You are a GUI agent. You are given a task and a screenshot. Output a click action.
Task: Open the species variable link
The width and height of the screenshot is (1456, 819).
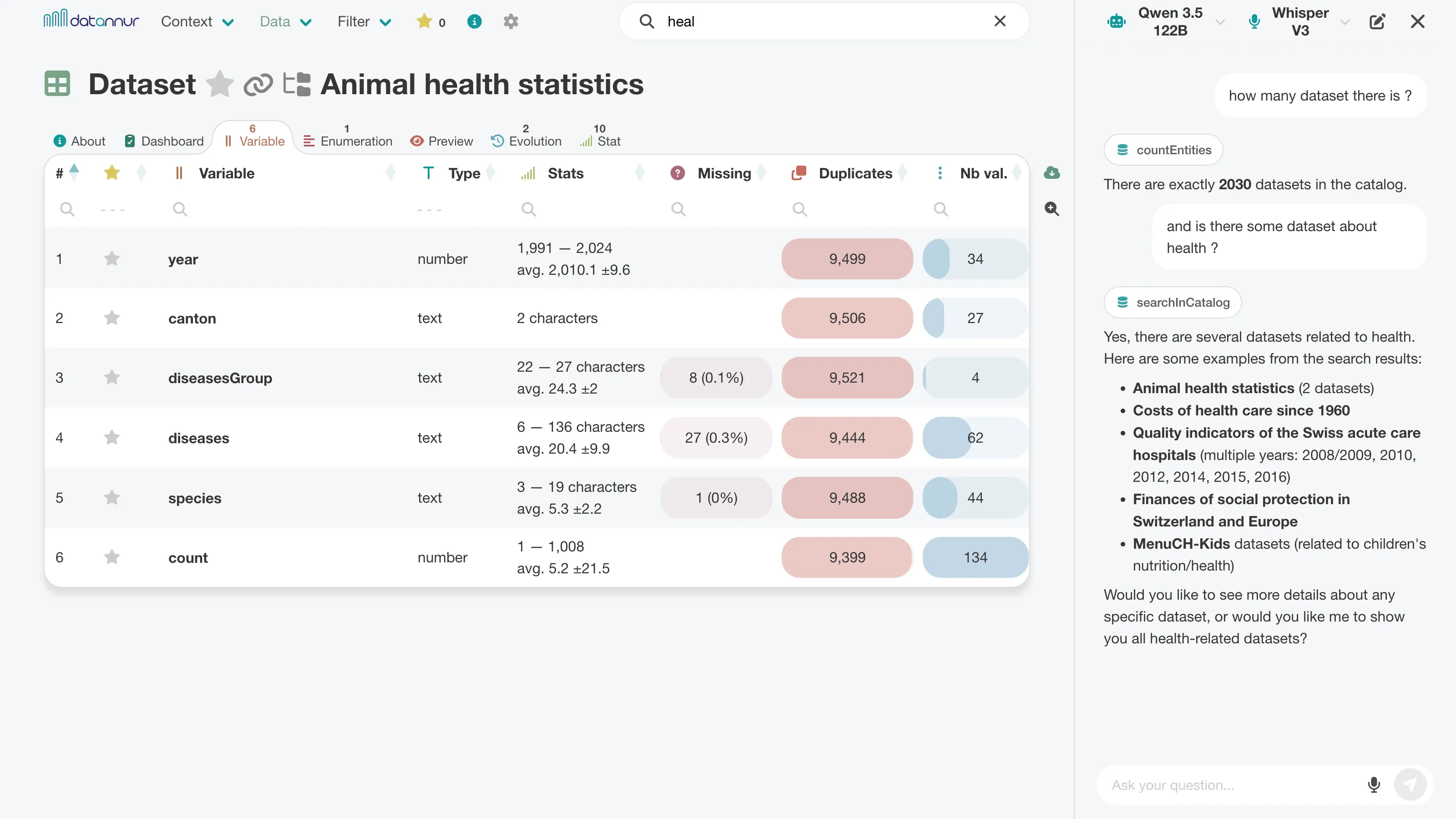[x=194, y=498]
